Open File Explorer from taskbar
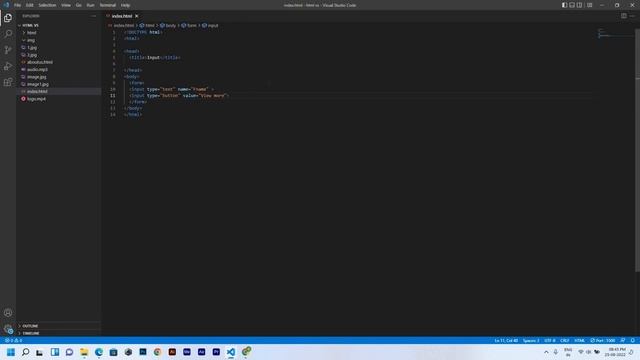The image size is (640, 360). 84,352
